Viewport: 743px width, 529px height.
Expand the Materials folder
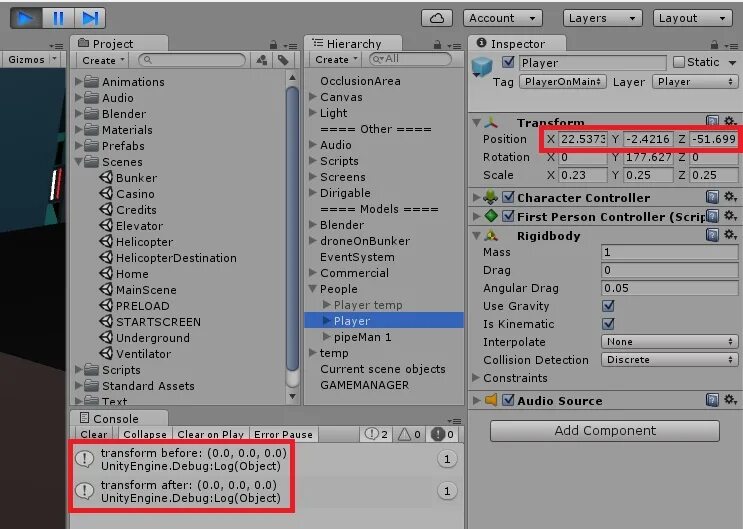79,129
